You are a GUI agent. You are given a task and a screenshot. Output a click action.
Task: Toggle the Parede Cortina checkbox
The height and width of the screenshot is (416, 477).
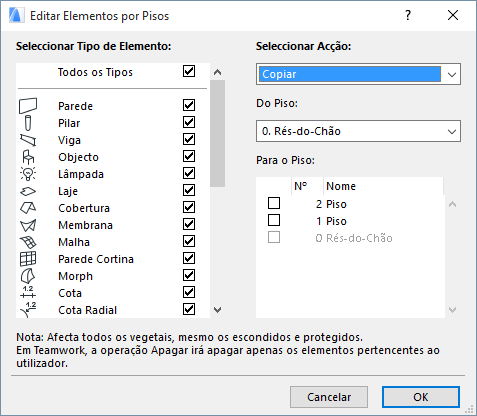coord(189,258)
